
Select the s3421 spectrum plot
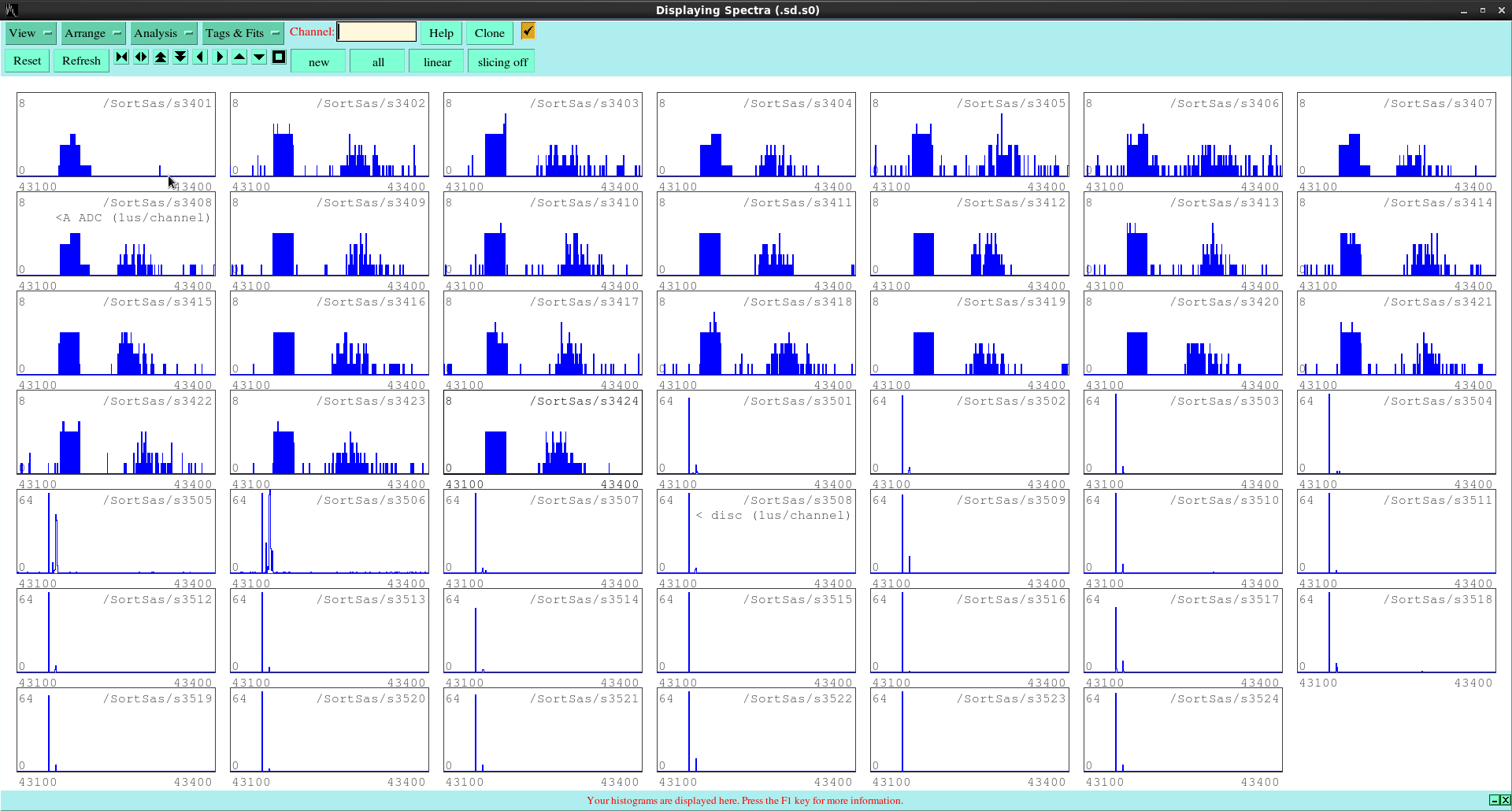[x=1396, y=333]
